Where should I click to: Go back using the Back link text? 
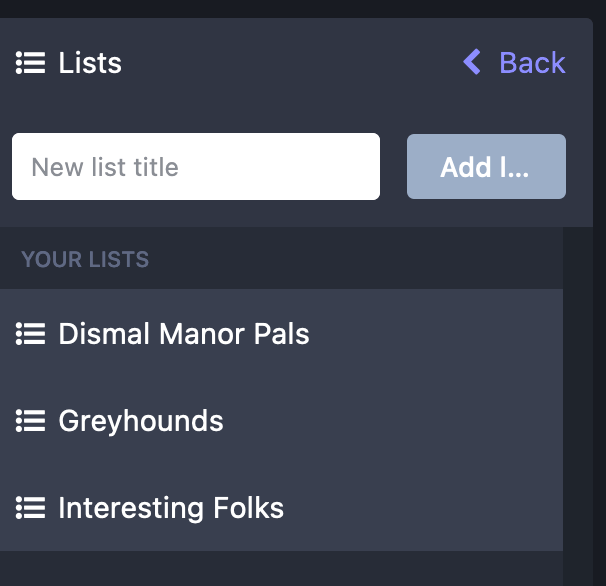532,63
